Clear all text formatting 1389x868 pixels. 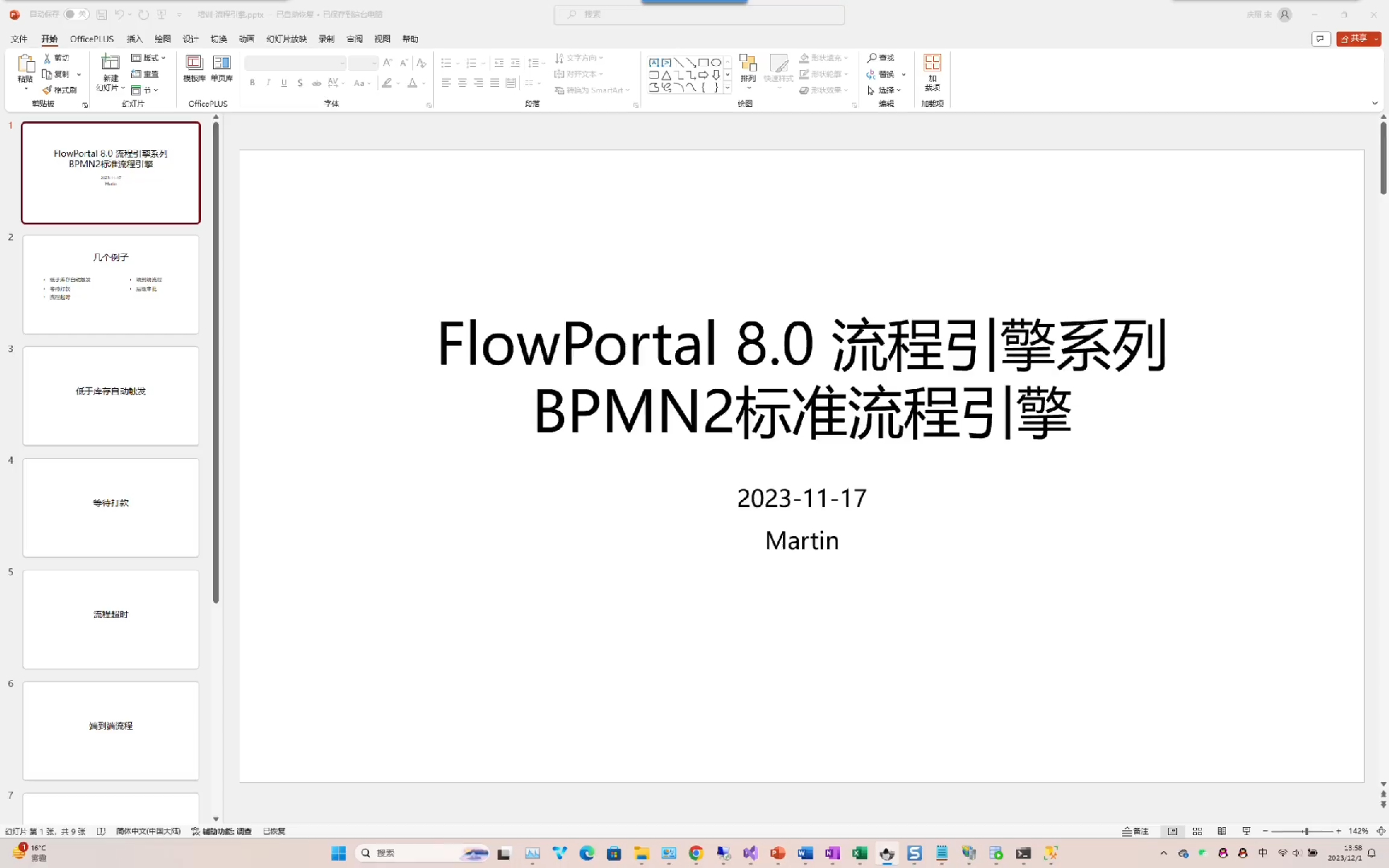coord(421,63)
